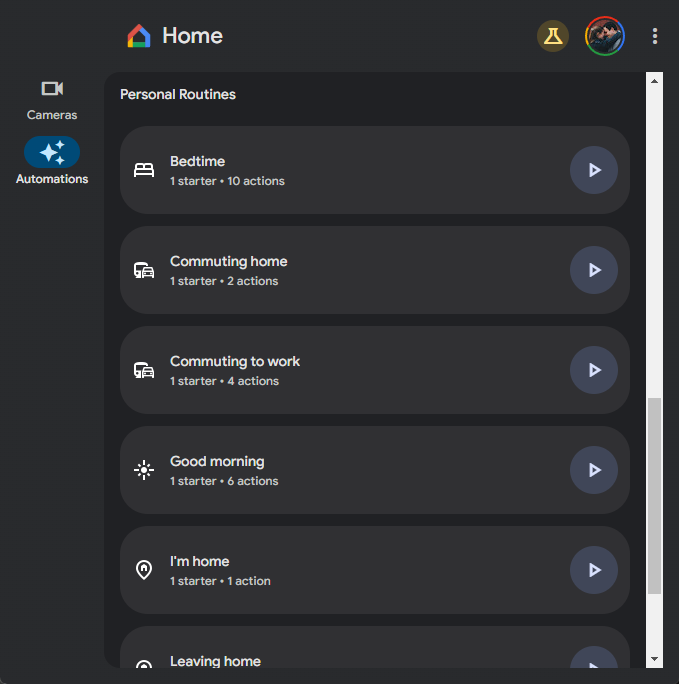Switch to the Cameras tab

click(52, 100)
